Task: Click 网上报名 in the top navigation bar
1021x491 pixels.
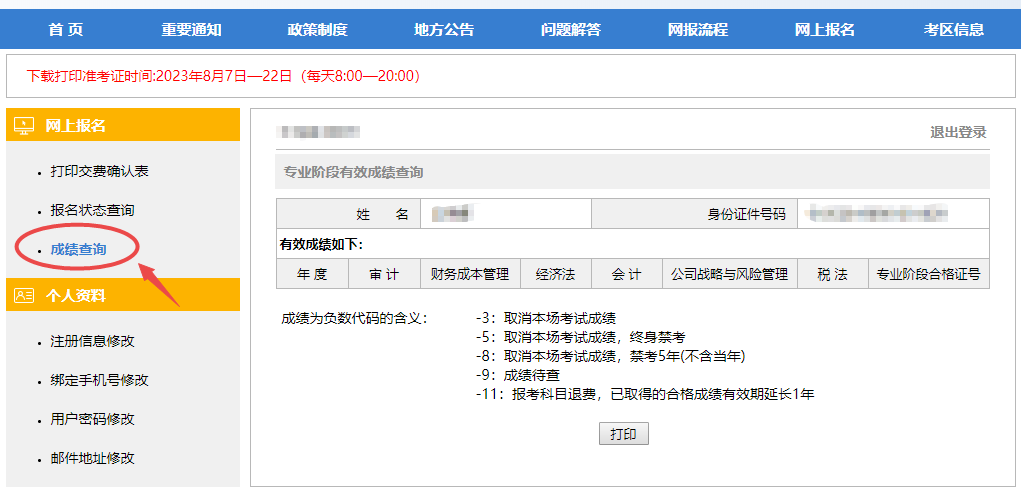Action: (825, 30)
